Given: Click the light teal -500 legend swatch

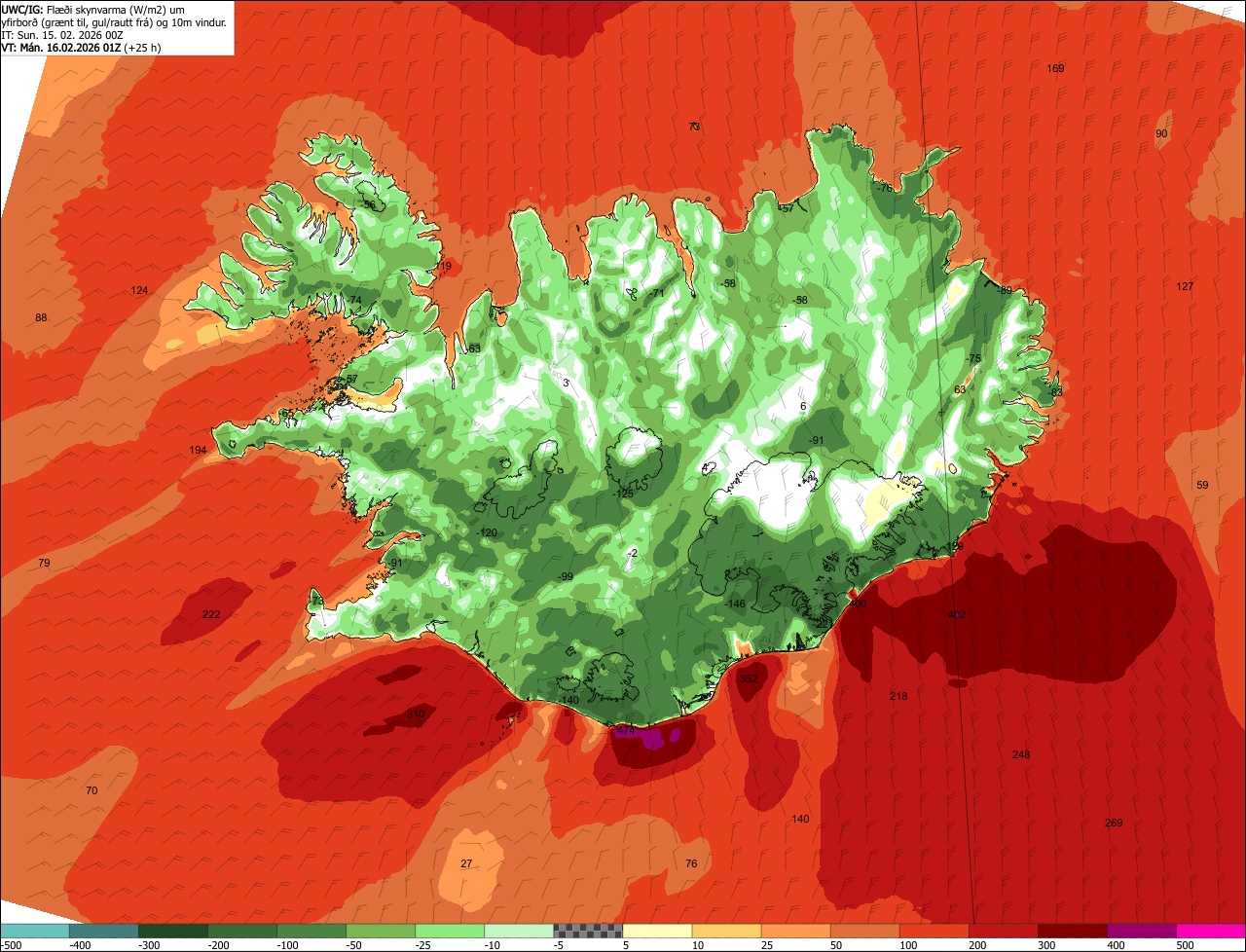Looking at the screenshot, I should coord(34,931).
